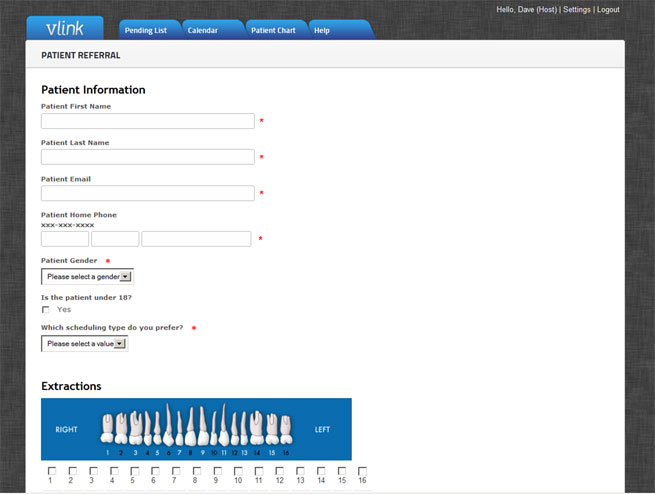Screen dimensions: 655x494
Task: Open the scheduling type dropdown
Action: click(x=84, y=344)
